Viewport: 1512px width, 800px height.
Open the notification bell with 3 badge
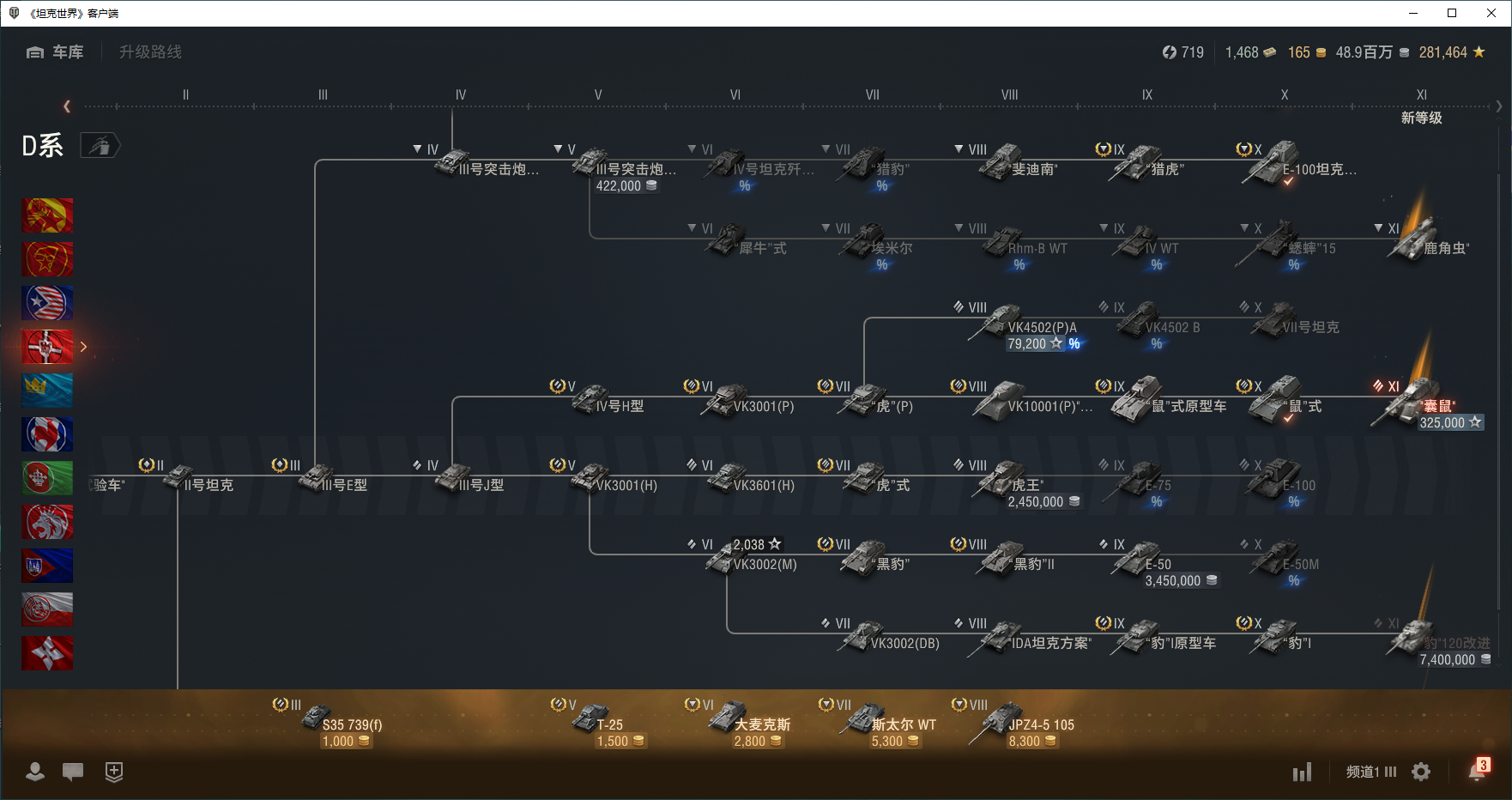[1477, 770]
